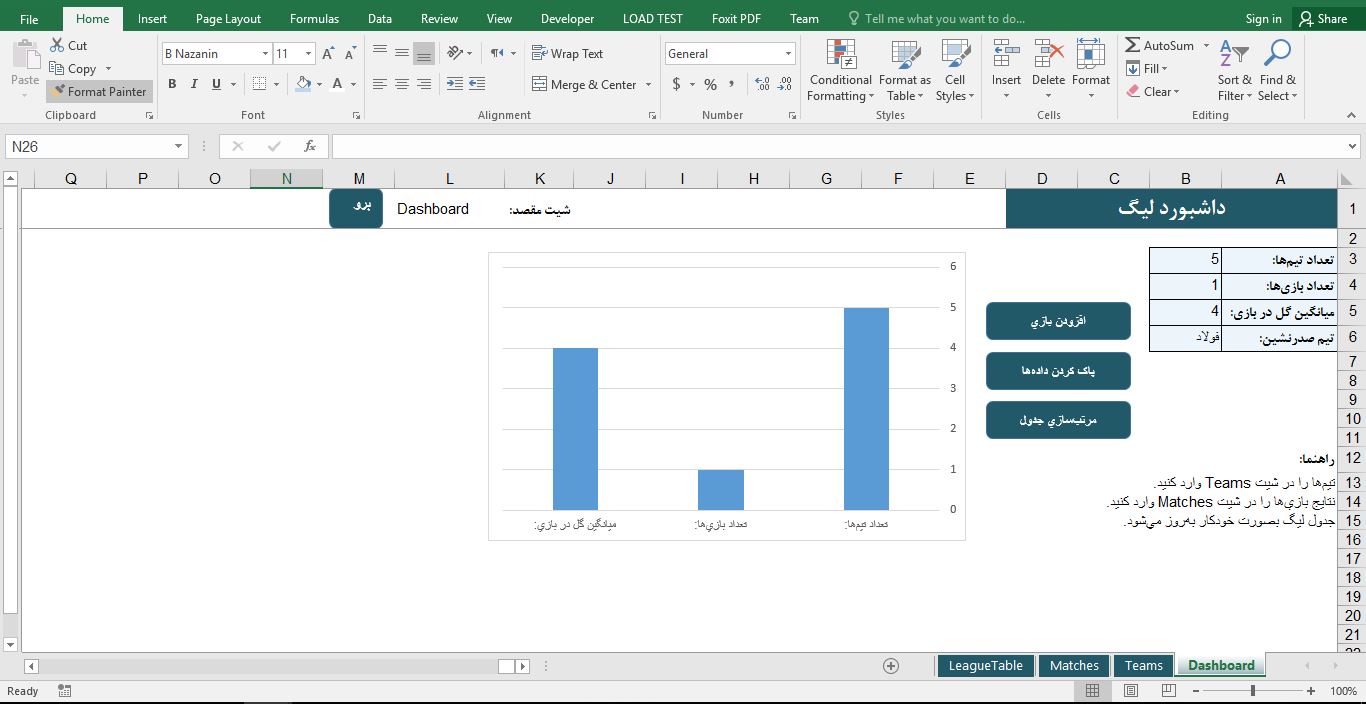The width and height of the screenshot is (1366, 704).
Task: Apply Align Right to the cell
Action: coord(424,84)
